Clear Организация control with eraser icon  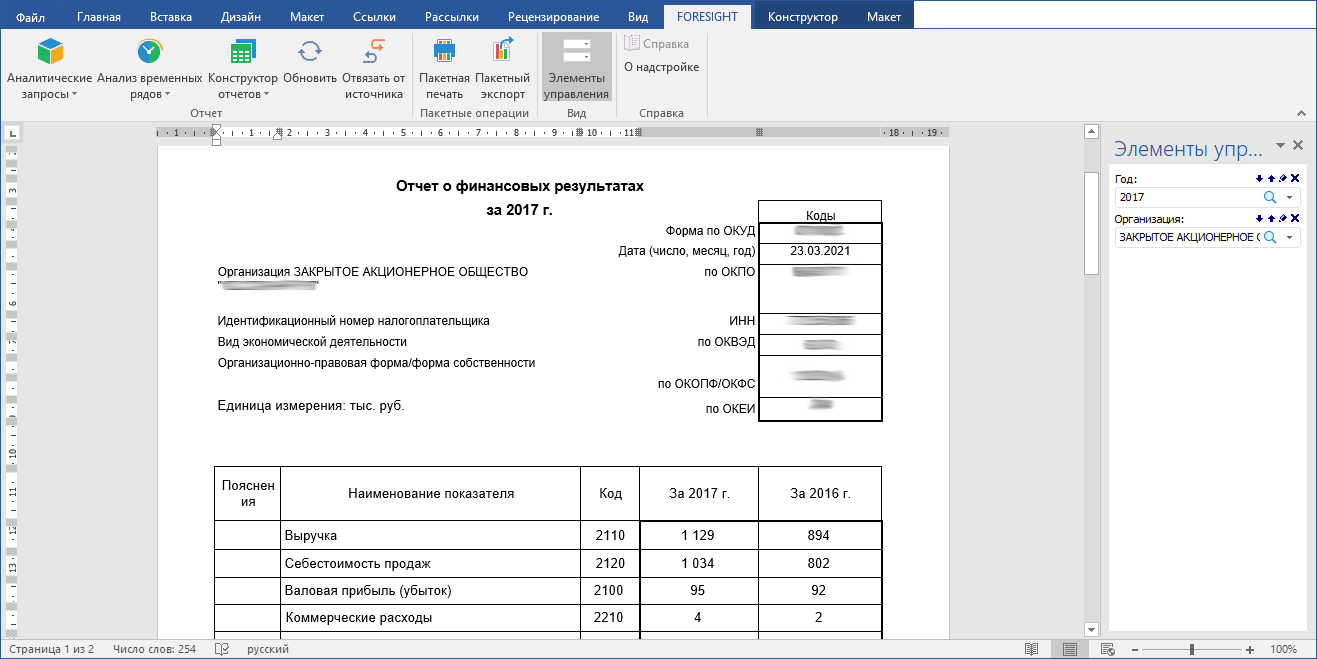(1283, 218)
